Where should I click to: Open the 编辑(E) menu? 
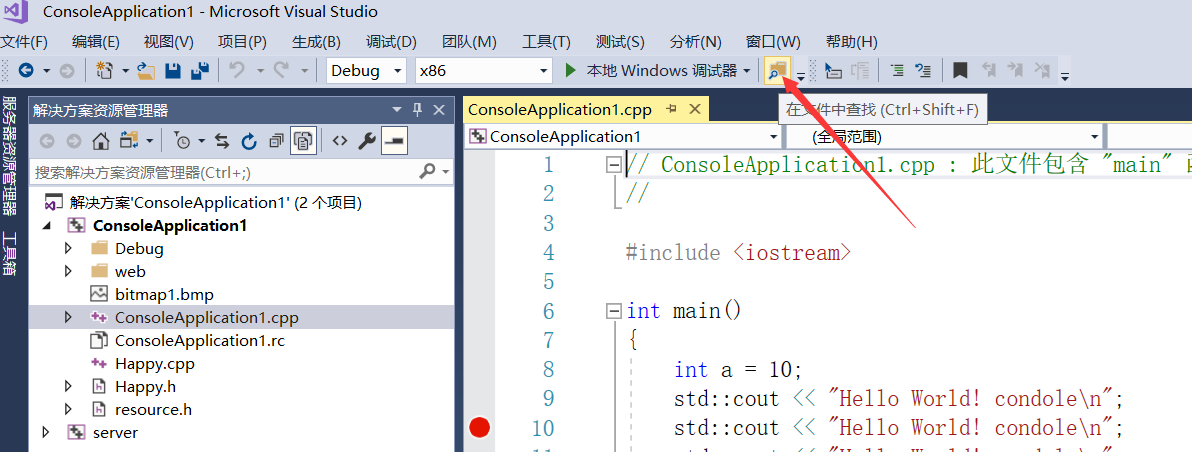tap(96, 42)
